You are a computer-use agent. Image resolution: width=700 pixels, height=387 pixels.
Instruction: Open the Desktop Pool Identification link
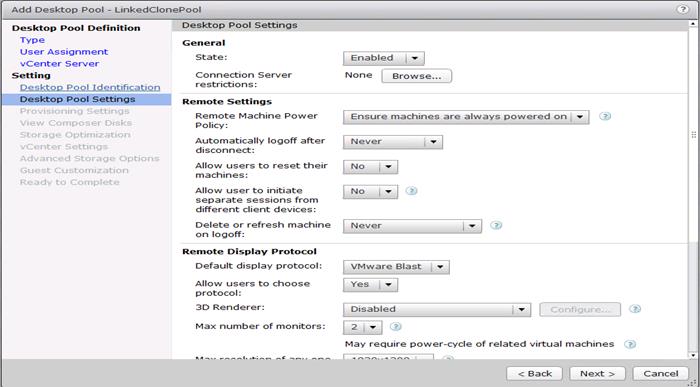pos(90,87)
